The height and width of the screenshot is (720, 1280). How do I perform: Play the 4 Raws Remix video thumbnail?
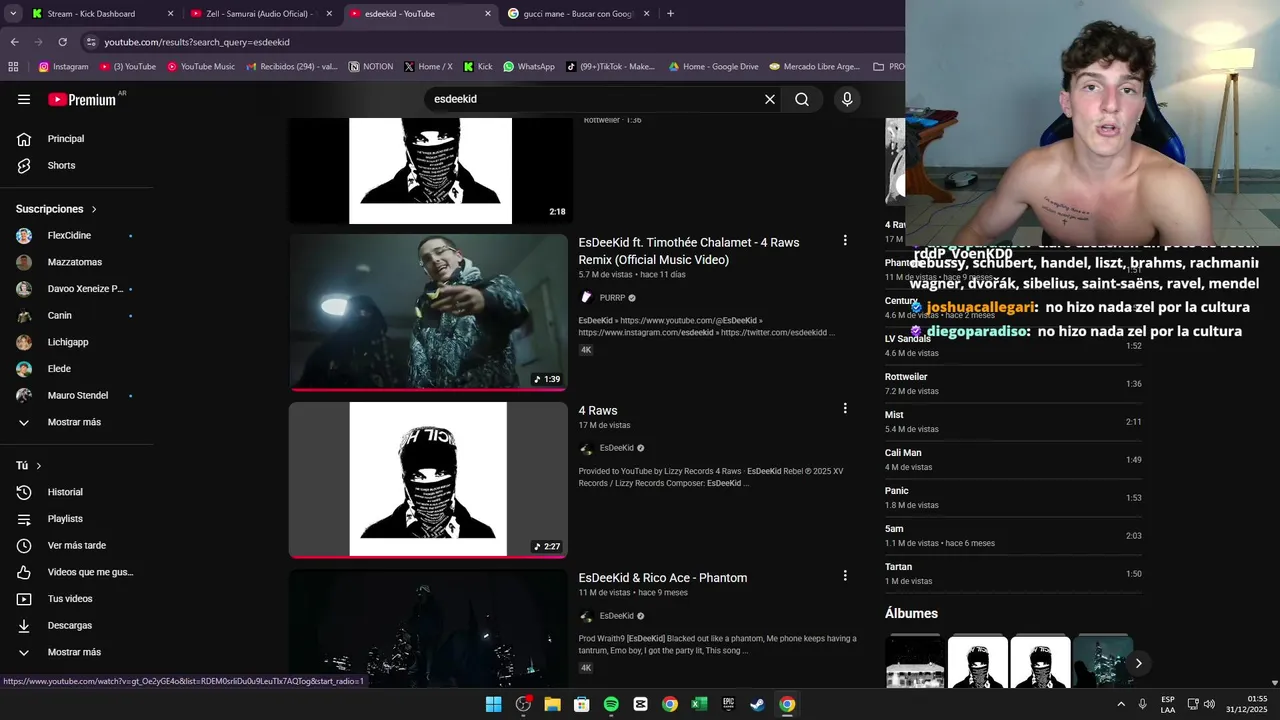point(428,312)
